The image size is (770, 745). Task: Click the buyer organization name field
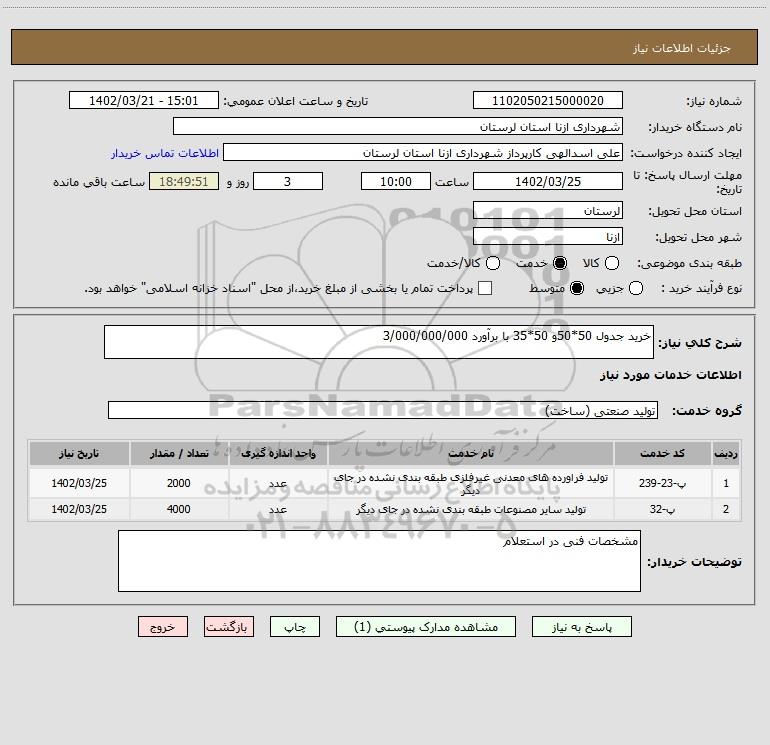[x=398, y=127]
